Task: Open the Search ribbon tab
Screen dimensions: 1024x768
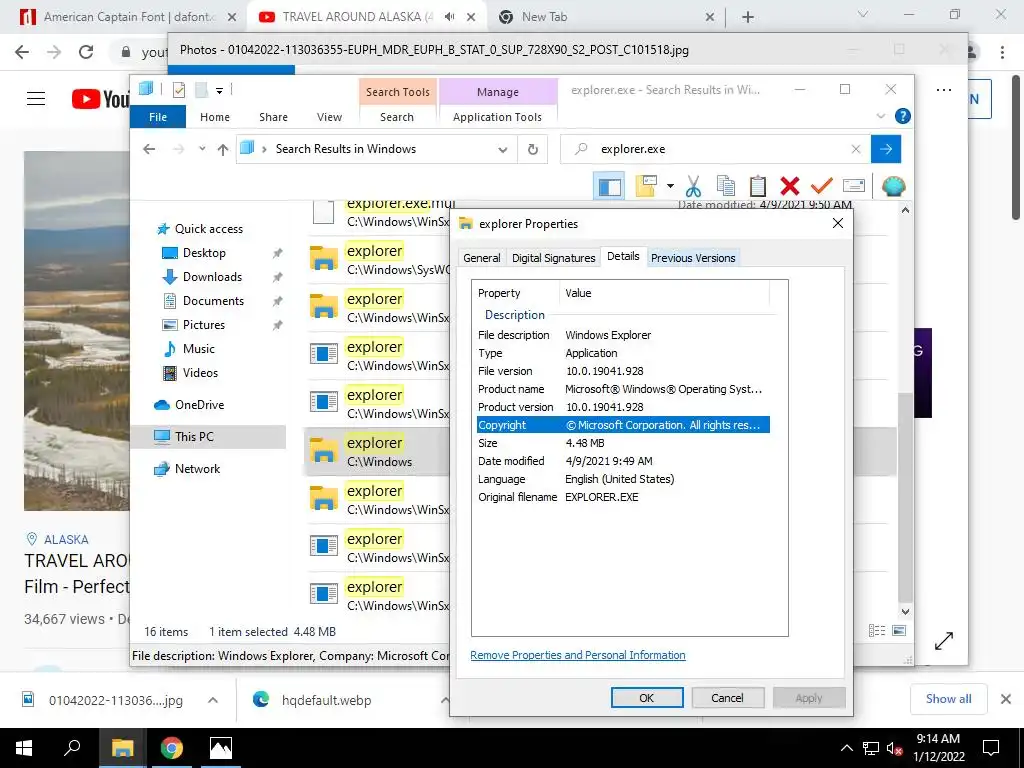Action: tap(397, 117)
